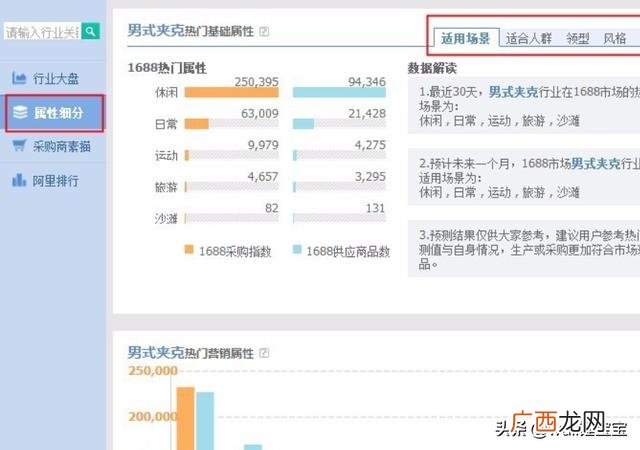The image size is (640, 450).
Task: Toggle the blue 1688供应商品数 legend swatch
Action: click(297, 249)
